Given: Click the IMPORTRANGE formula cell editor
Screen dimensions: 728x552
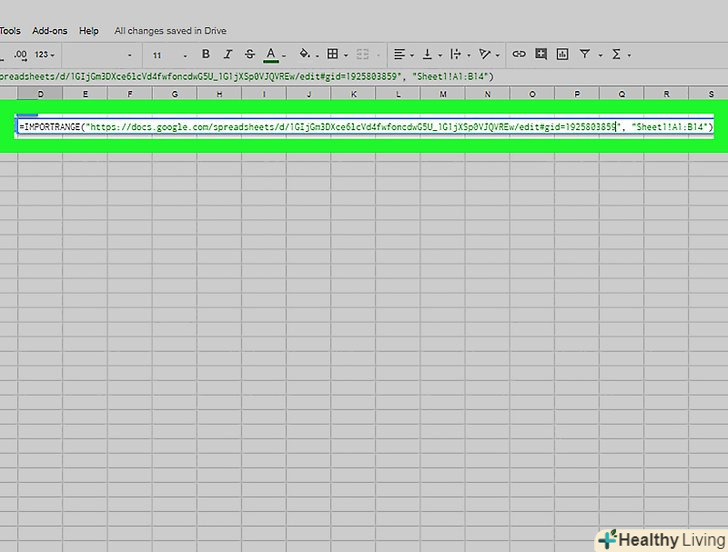Looking at the screenshot, I should [365, 126].
